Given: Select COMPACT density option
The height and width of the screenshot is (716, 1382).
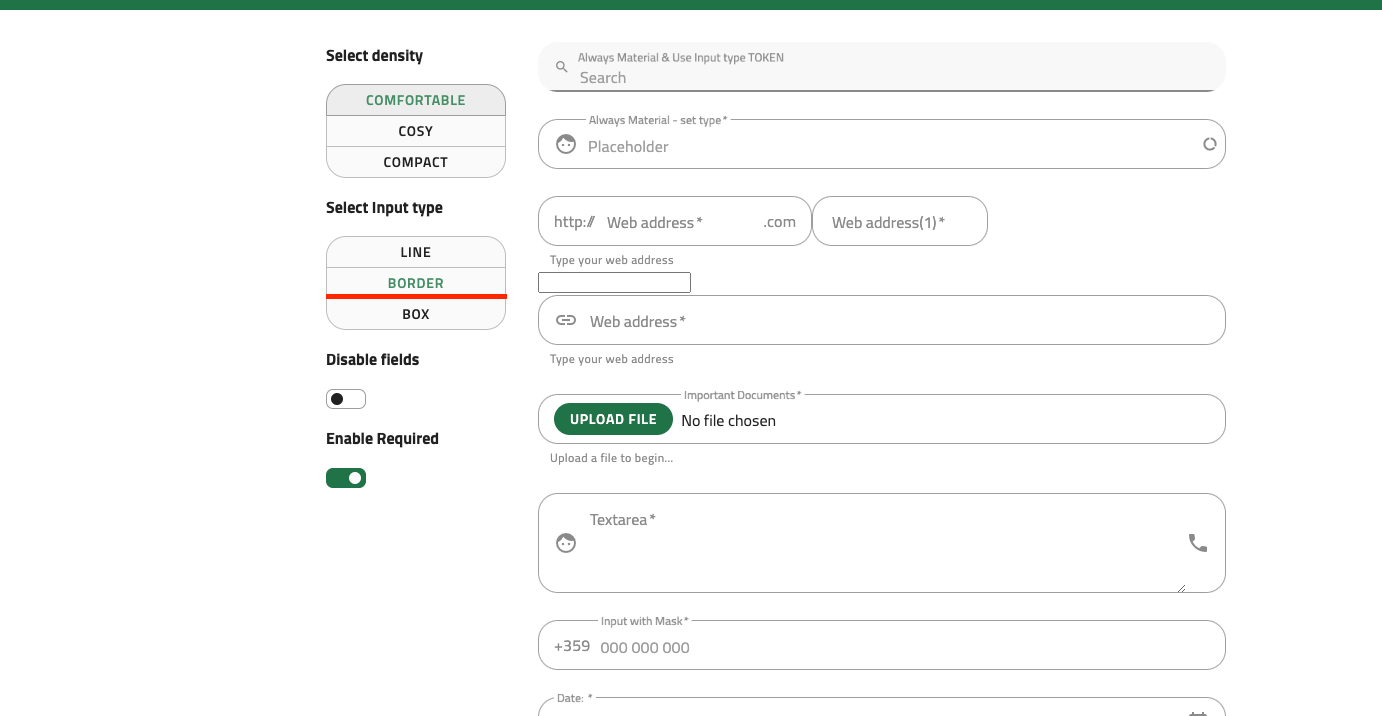Looking at the screenshot, I should pyautogui.click(x=416, y=162).
